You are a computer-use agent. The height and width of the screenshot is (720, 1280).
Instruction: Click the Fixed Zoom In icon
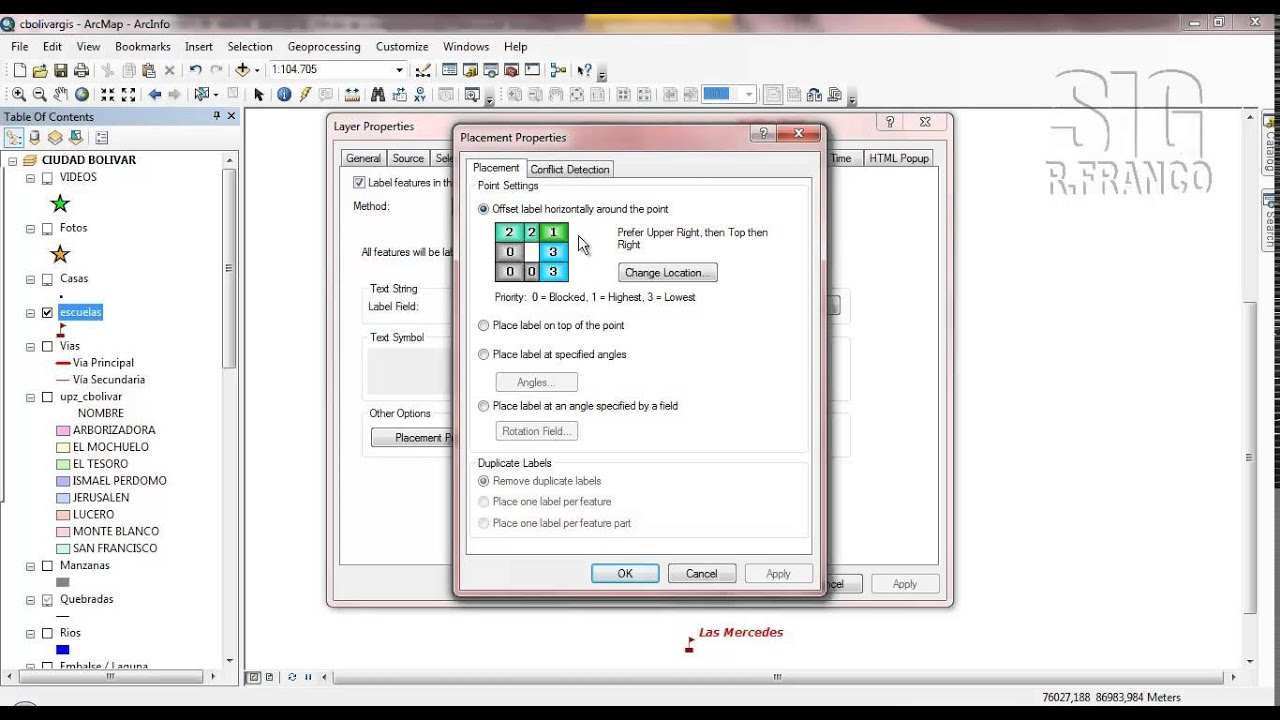108,95
